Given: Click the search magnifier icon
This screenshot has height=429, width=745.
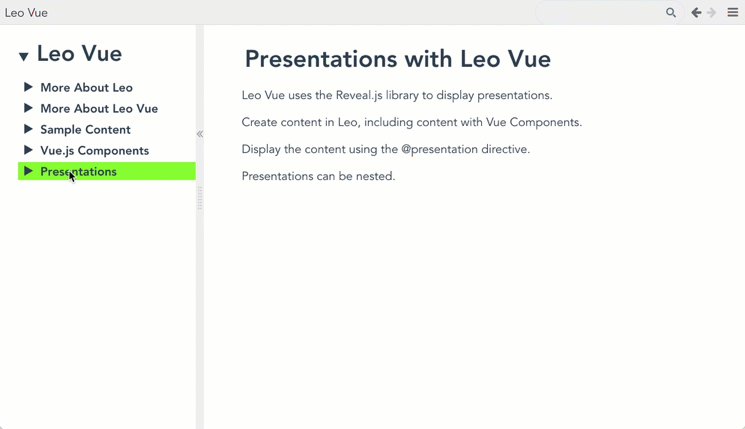Looking at the screenshot, I should coord(671,13).
